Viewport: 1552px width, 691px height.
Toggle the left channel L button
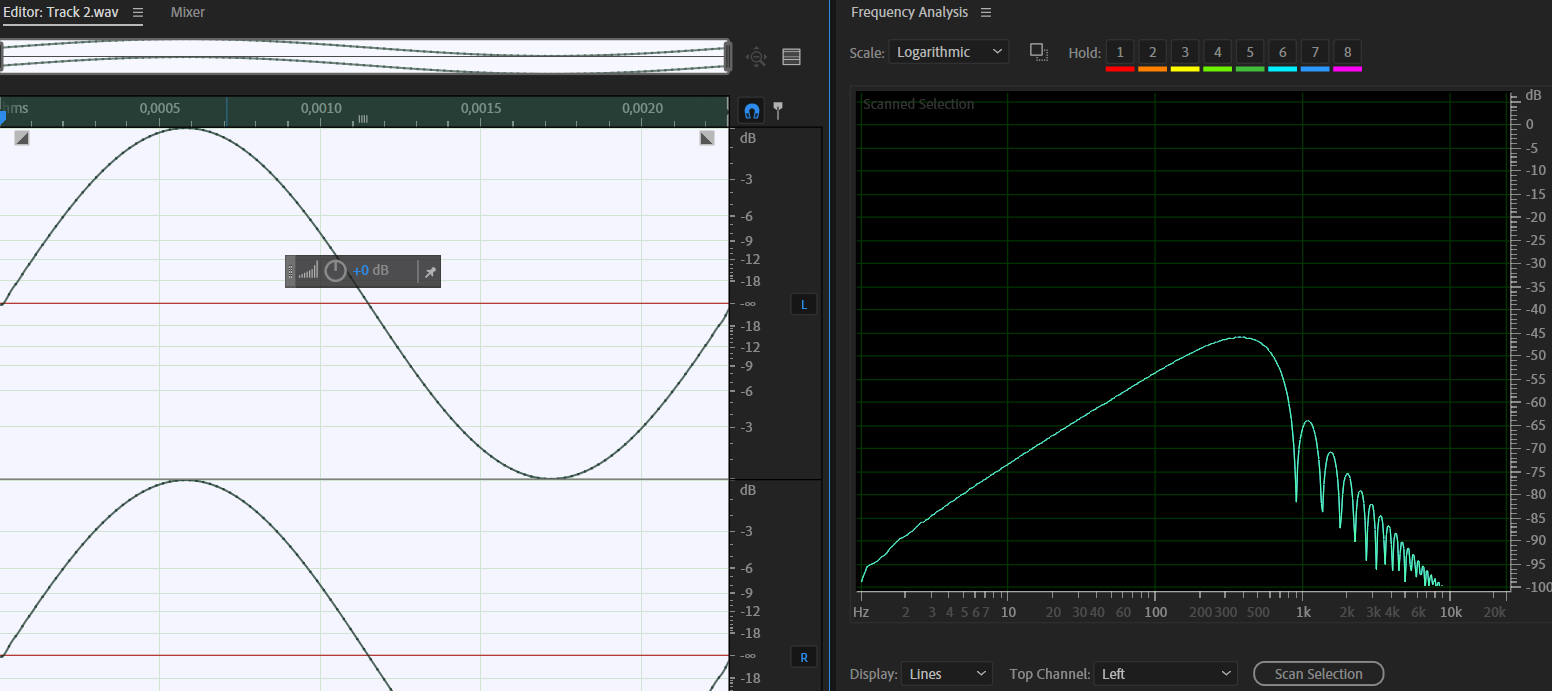803,304
